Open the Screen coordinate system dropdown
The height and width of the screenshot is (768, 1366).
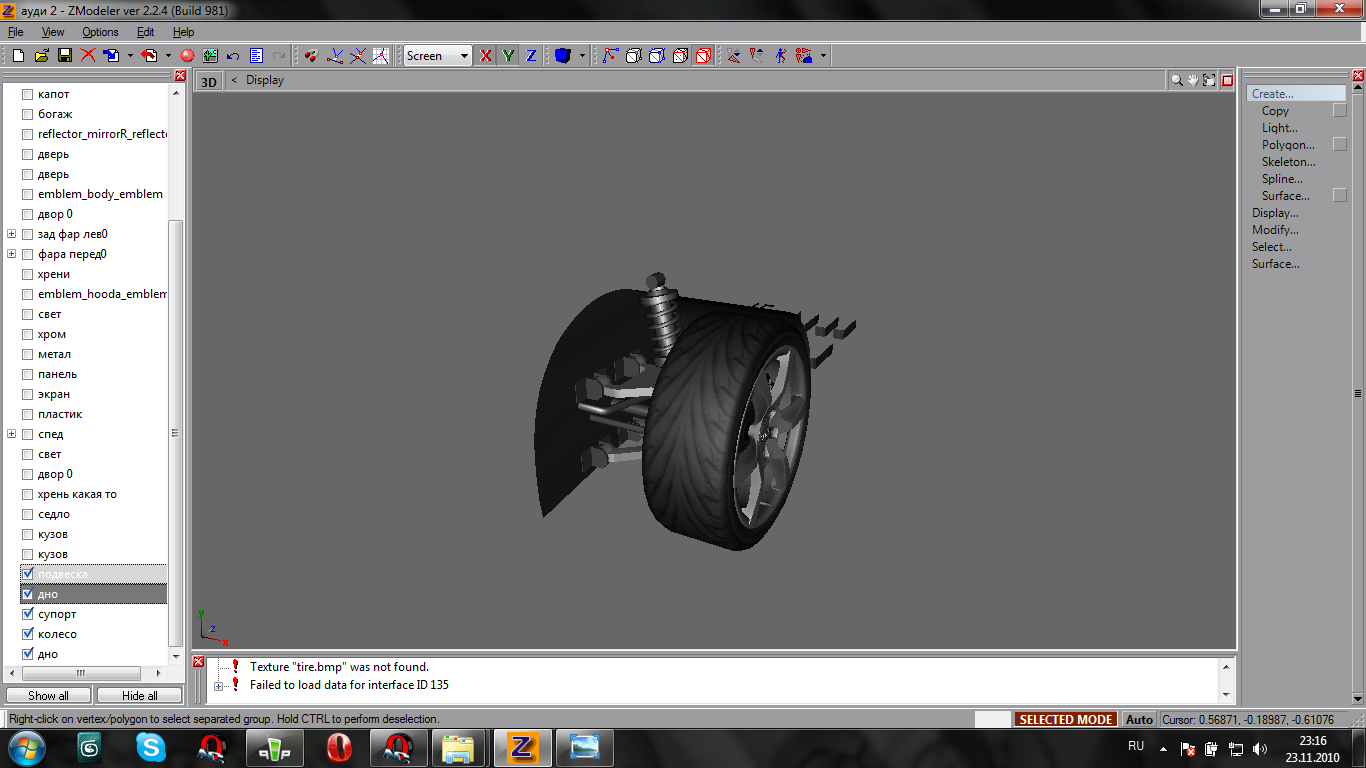(464, 56)
